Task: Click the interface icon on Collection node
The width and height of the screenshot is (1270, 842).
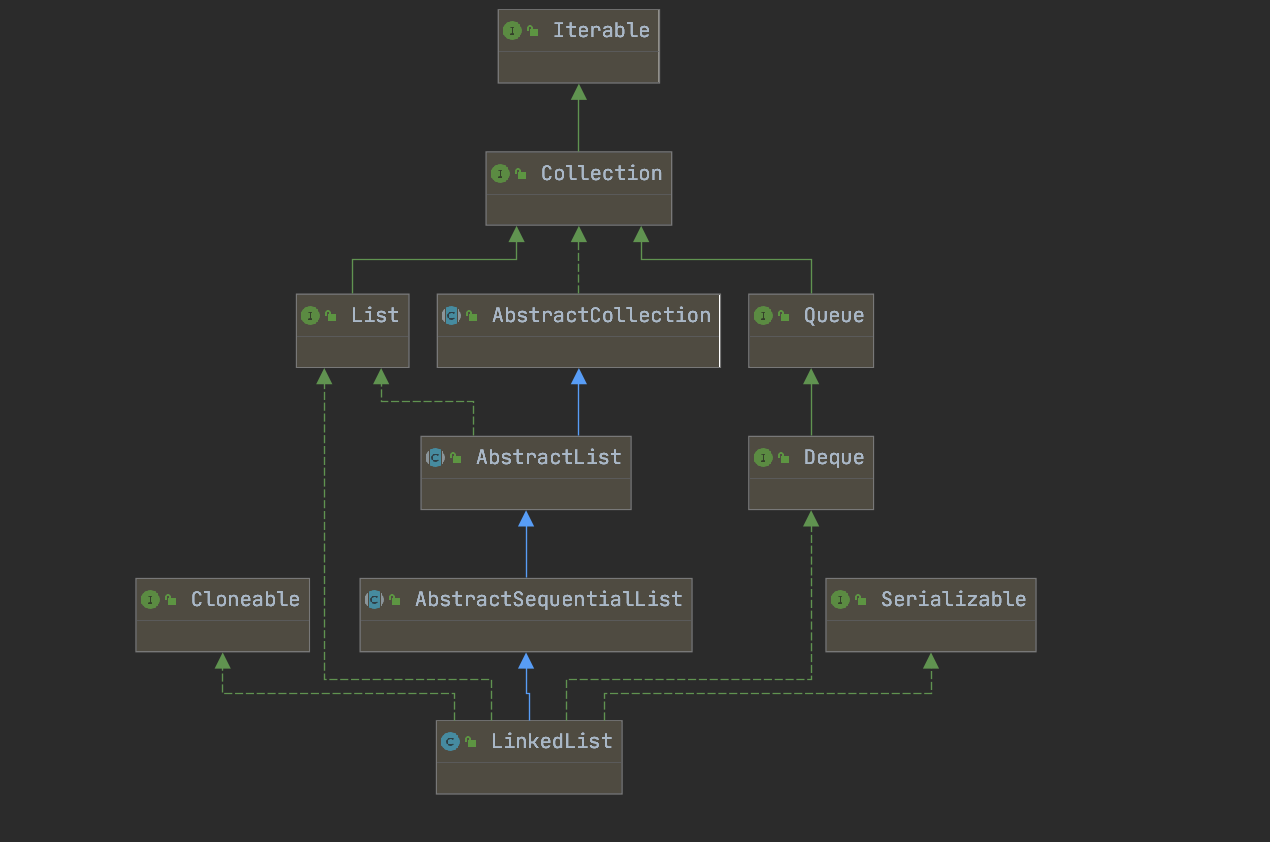Action: pyautogui.click(x=500, y=173)
